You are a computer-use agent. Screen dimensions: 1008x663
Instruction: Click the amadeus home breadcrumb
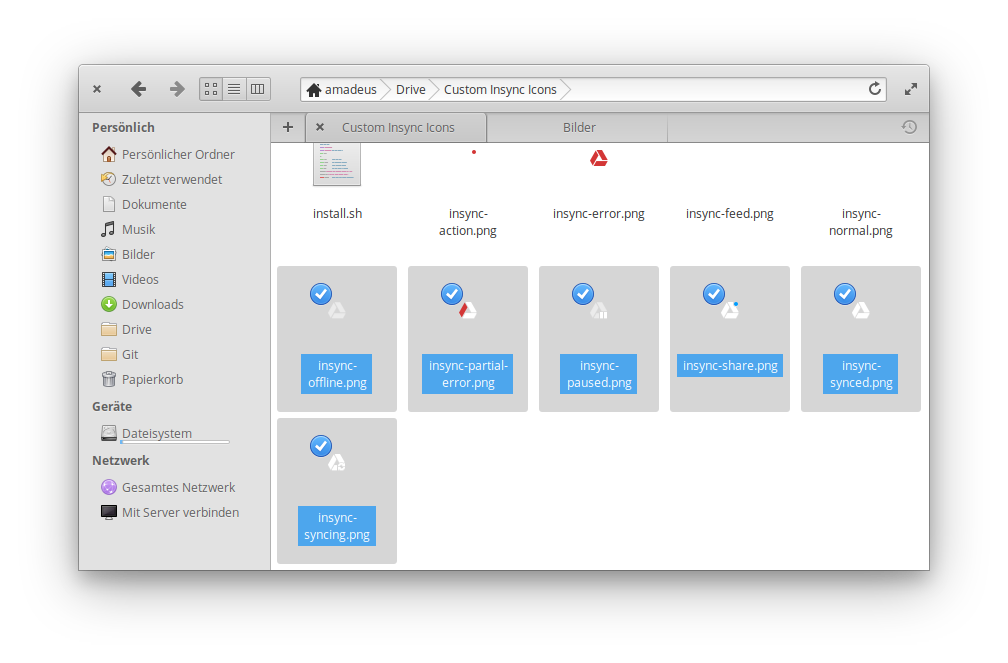[x=341, y=89]
